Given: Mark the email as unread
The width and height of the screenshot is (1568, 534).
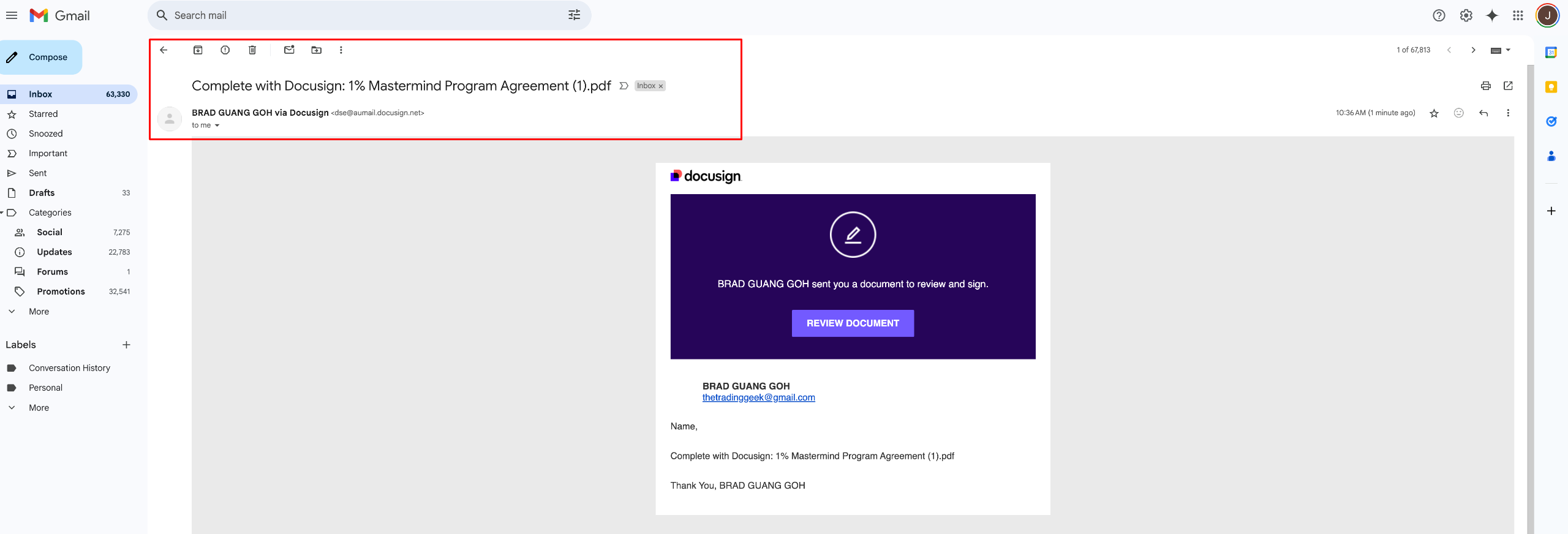Looking at the screenshot, I should pyautogui.click(x=289, y=50).
